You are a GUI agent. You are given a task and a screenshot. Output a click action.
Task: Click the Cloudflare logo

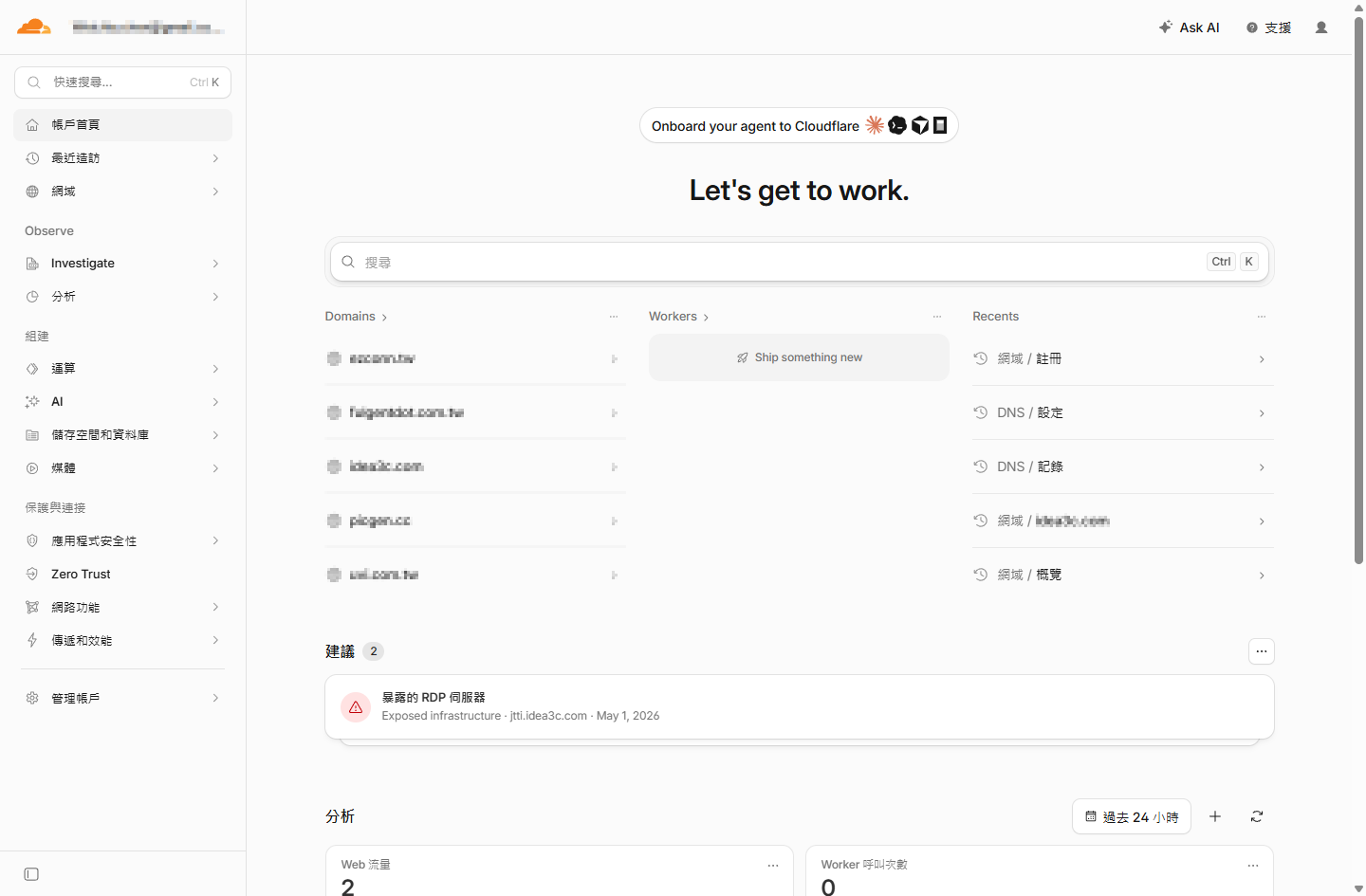pyautogui.click(x=33, y=27)
